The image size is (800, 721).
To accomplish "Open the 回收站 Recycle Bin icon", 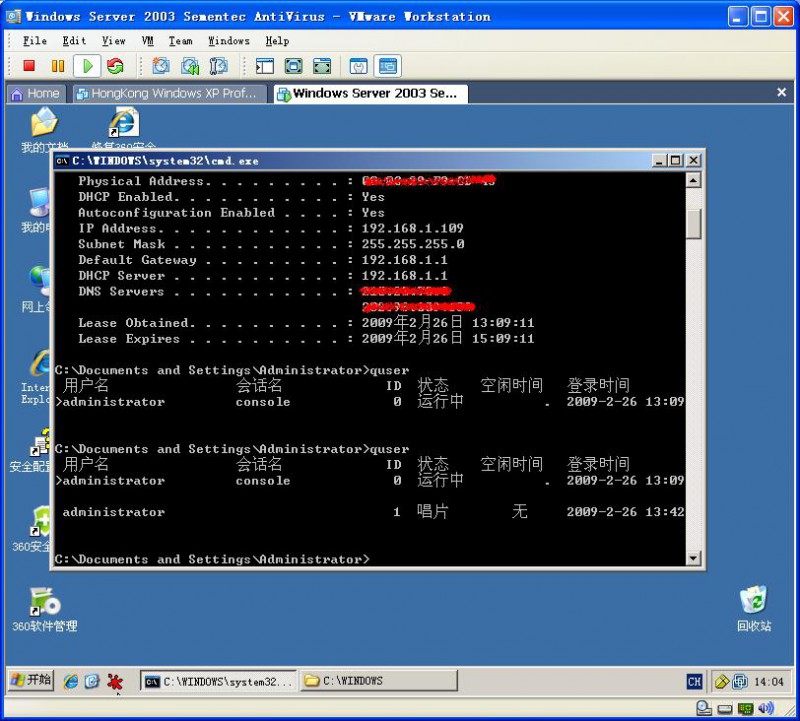I will click(754, 609).
